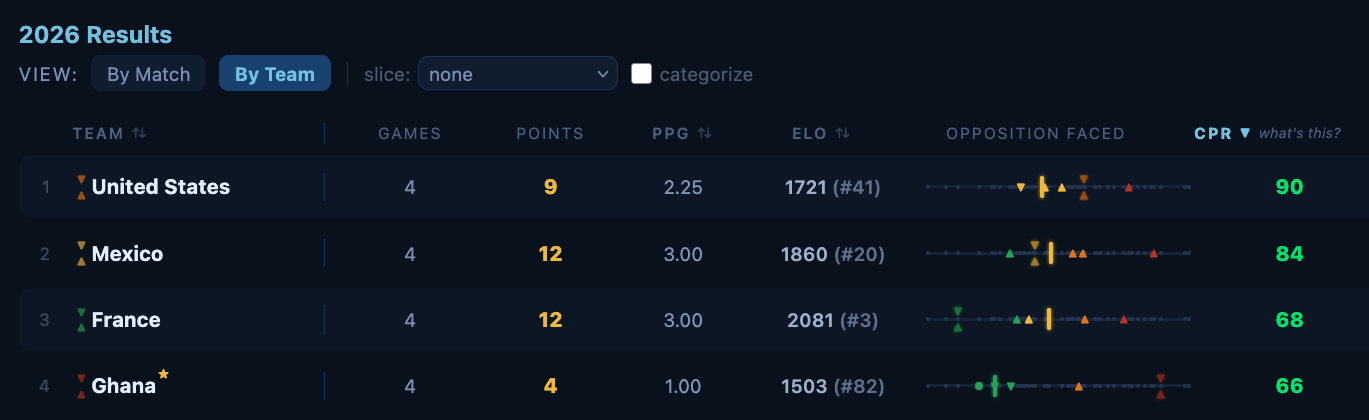The image size is (1369, 420).
Task: Click the slice dropdown chevron arrow
Action: 602,74
